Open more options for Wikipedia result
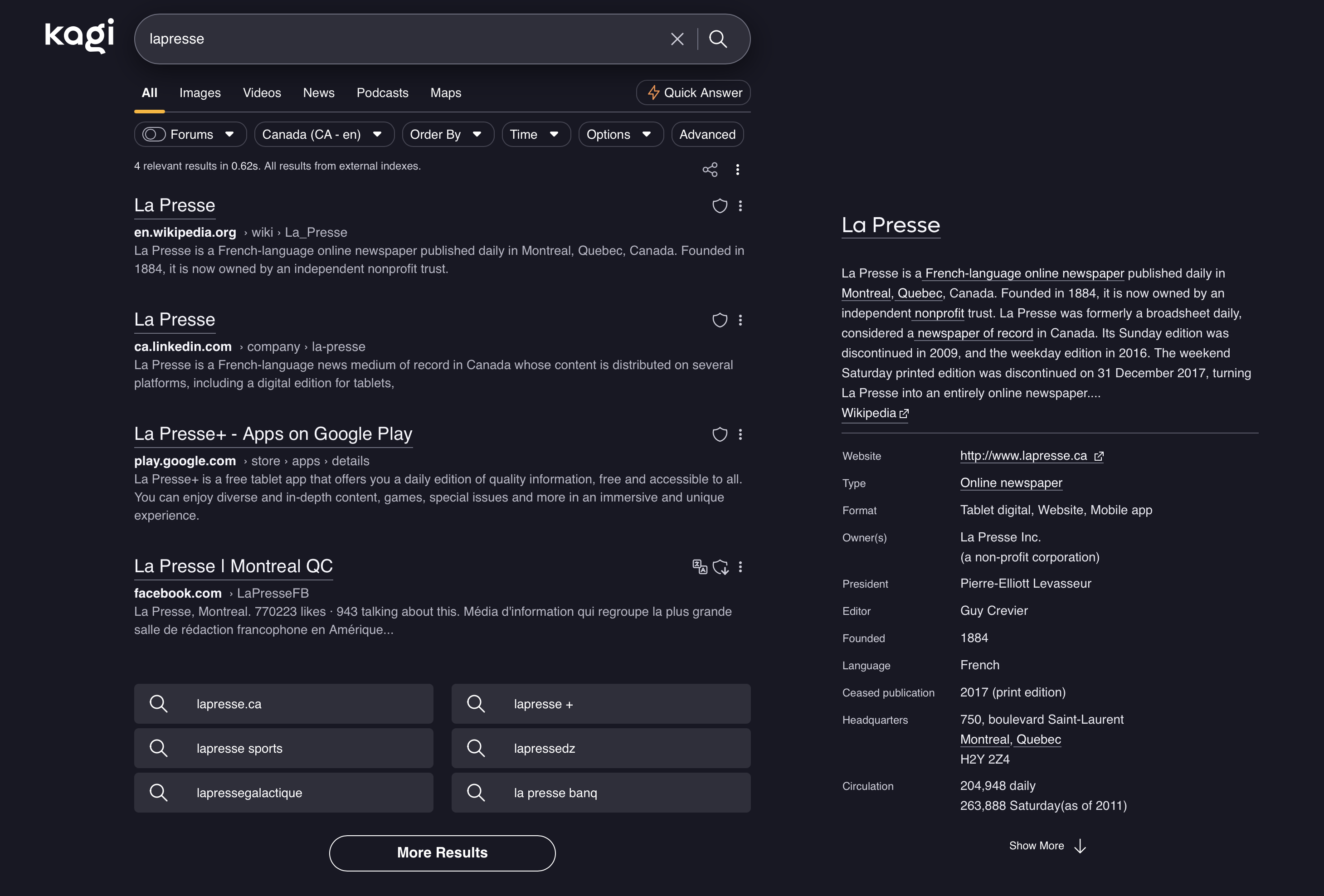Screen dimensions: 1324x896 [740, 205]
